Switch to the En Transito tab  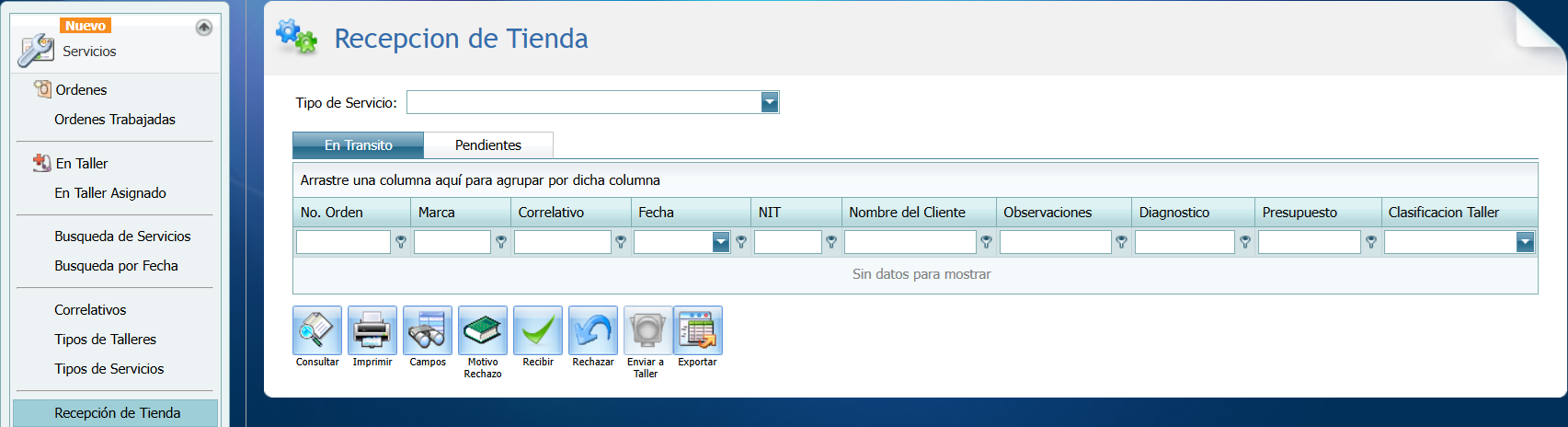(x=359, y=145)
